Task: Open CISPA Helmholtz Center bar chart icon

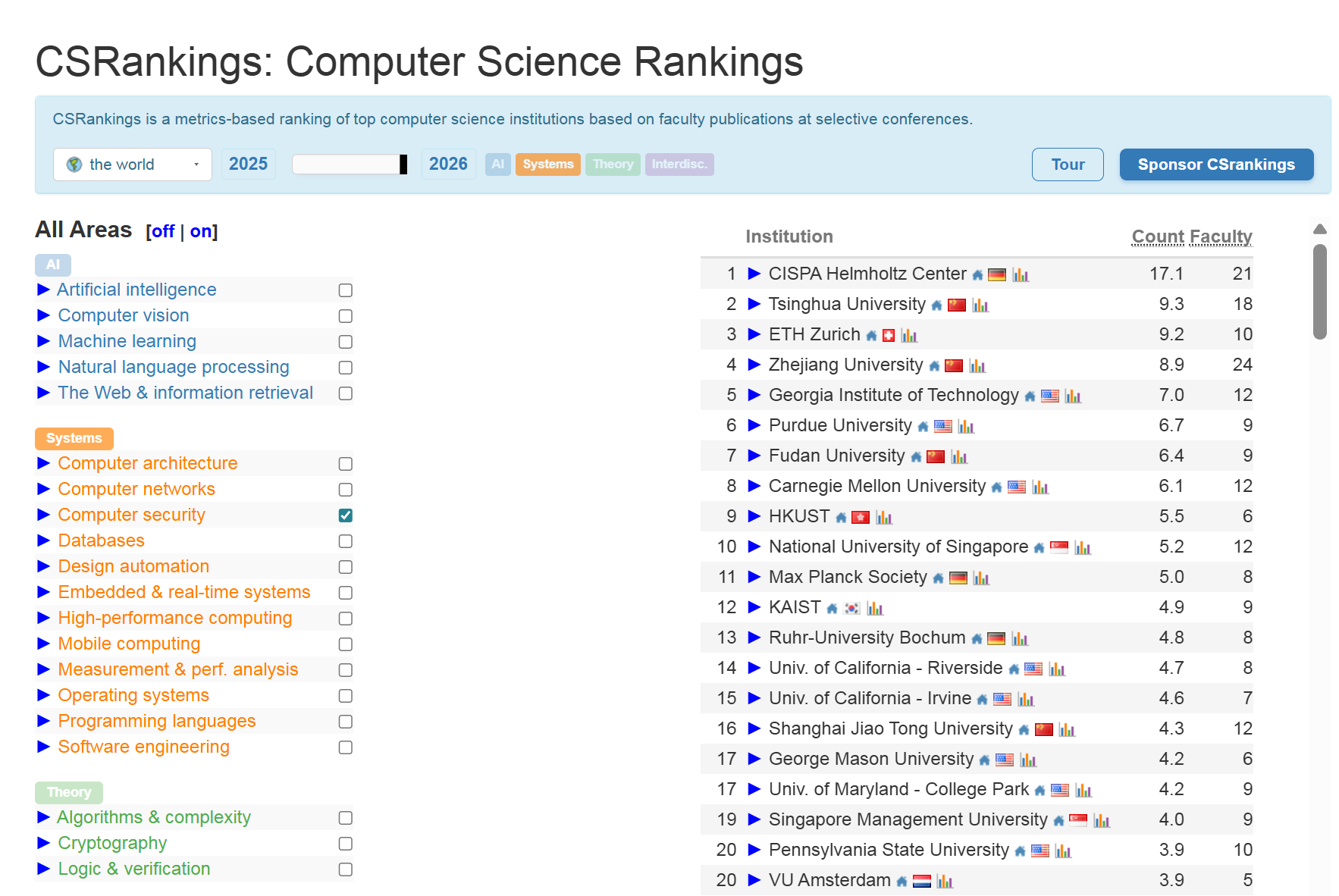Action: tap(1021, 274)
